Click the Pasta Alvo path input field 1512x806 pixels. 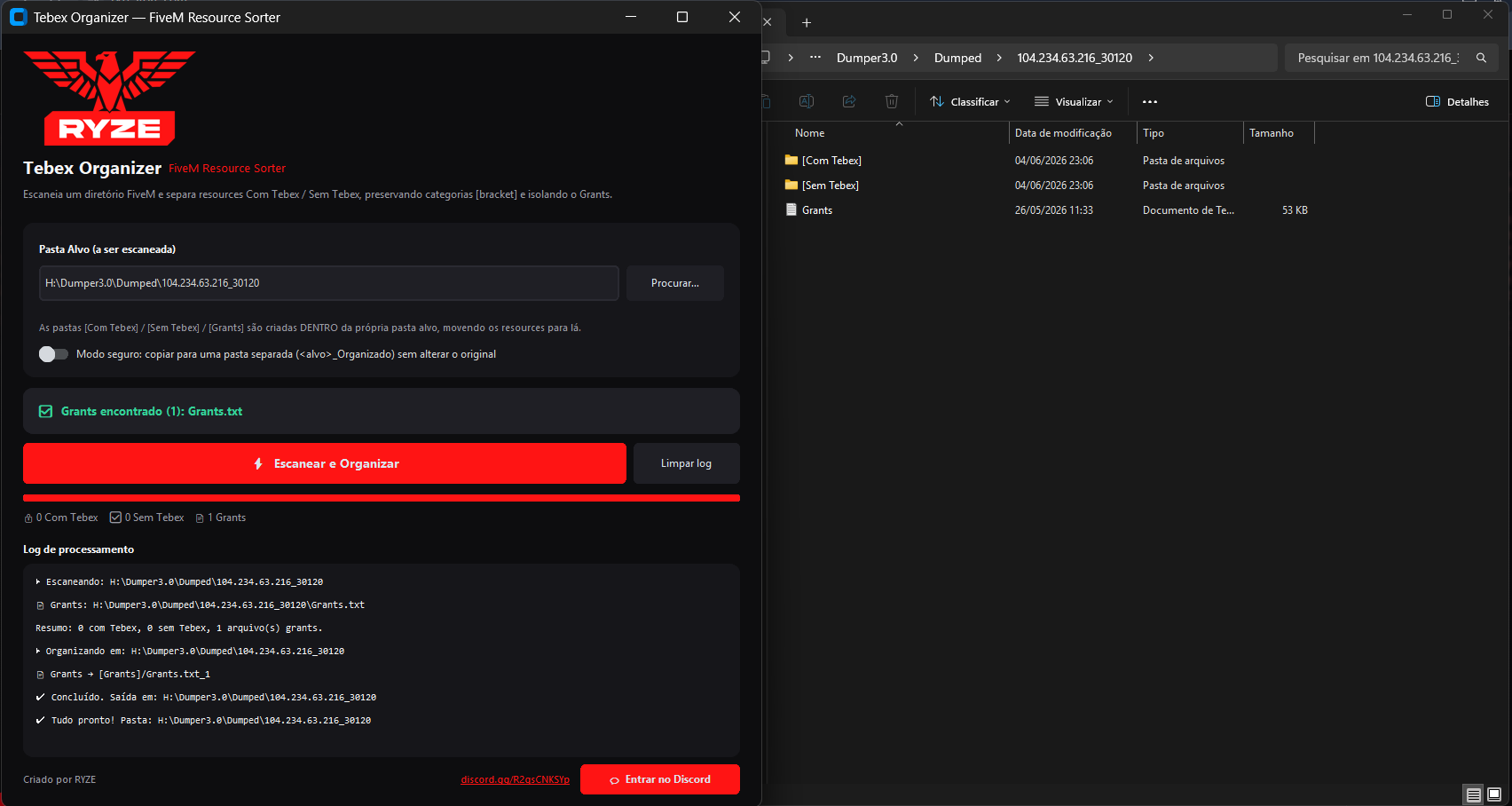point(329,283)
